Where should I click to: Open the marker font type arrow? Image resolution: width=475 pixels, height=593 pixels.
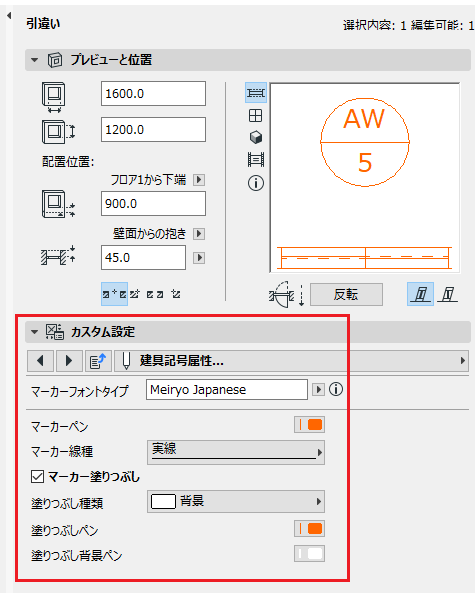tap(318, 390)
